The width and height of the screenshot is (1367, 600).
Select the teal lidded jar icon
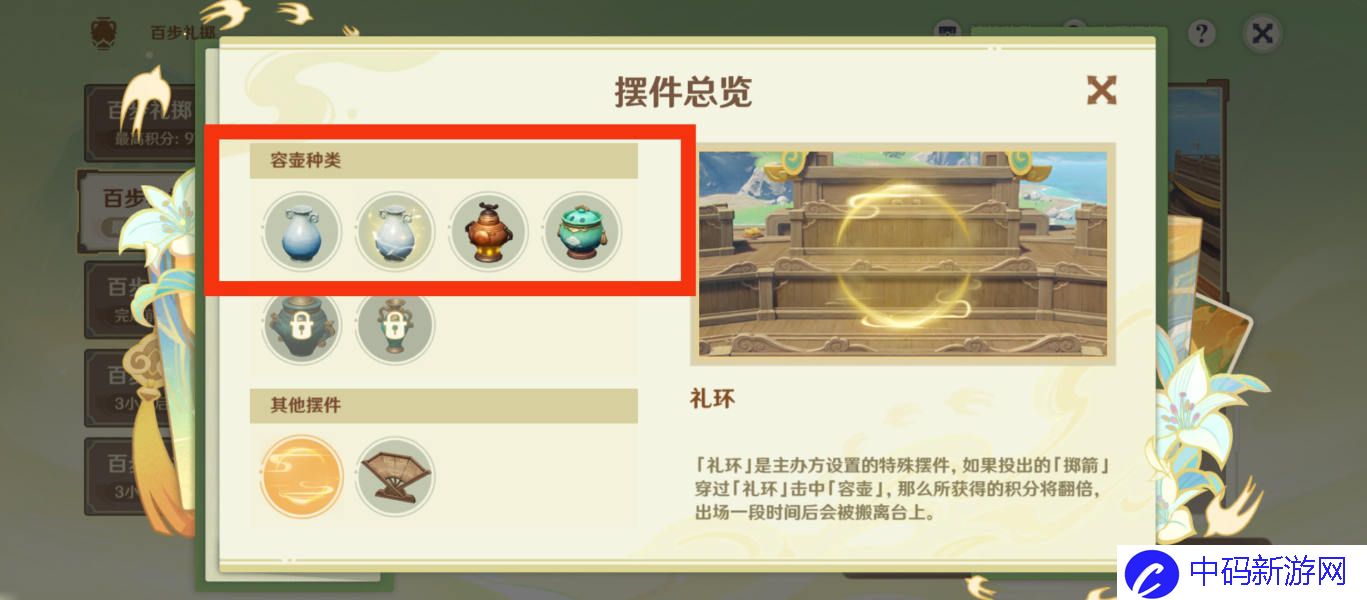tap(581, 232)
